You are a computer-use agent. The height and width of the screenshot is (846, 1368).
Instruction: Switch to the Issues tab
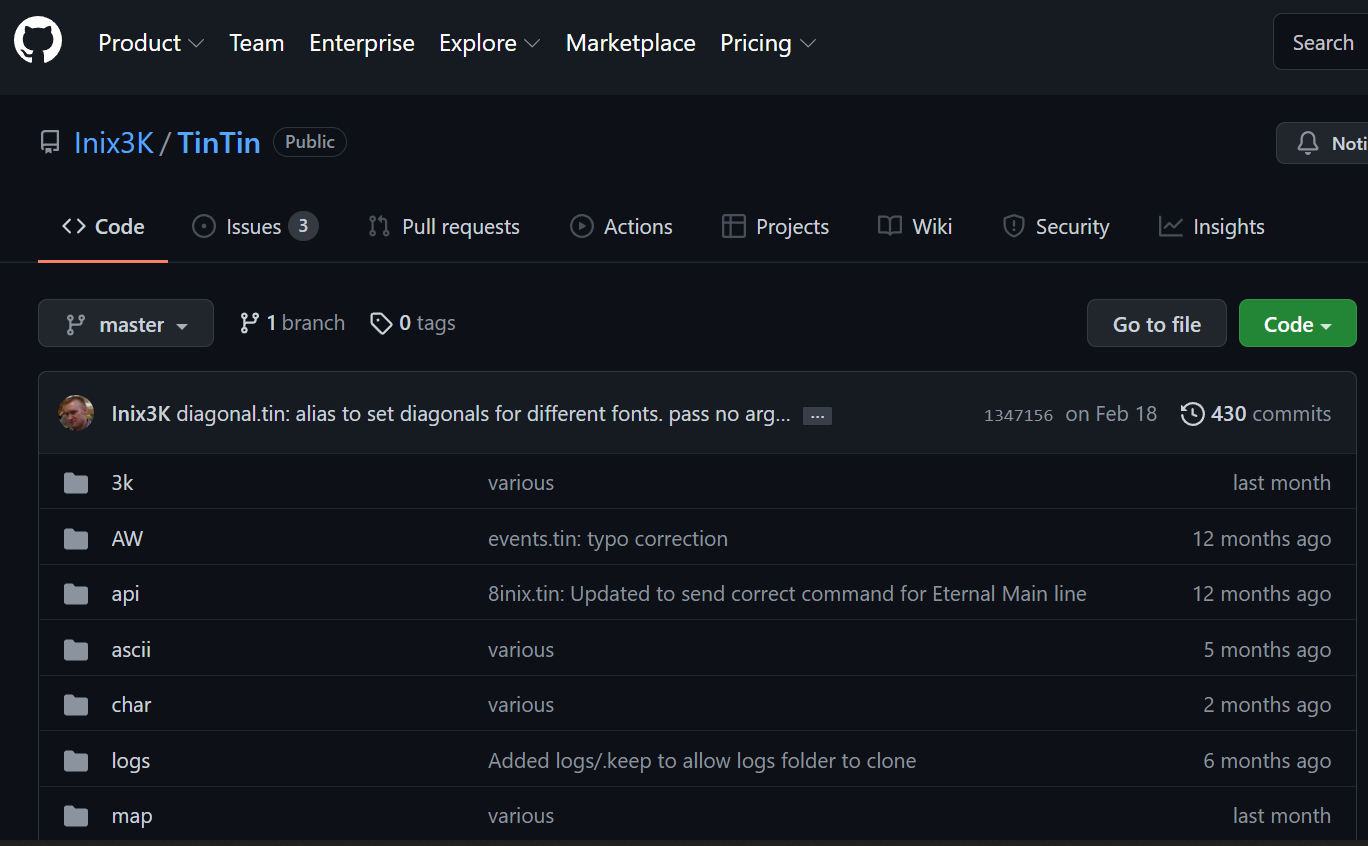254,227
